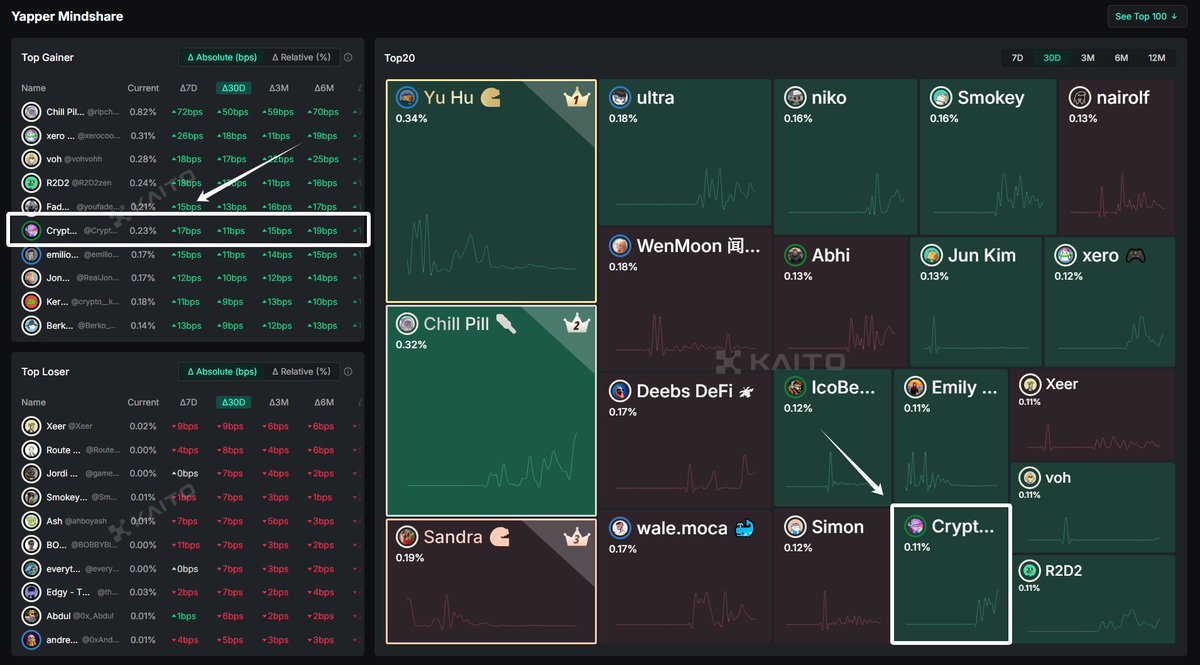The image size is (1200, 665).
Task: Sort Top Gainer by the Δ30D column
Action: [x=232, y=88]
